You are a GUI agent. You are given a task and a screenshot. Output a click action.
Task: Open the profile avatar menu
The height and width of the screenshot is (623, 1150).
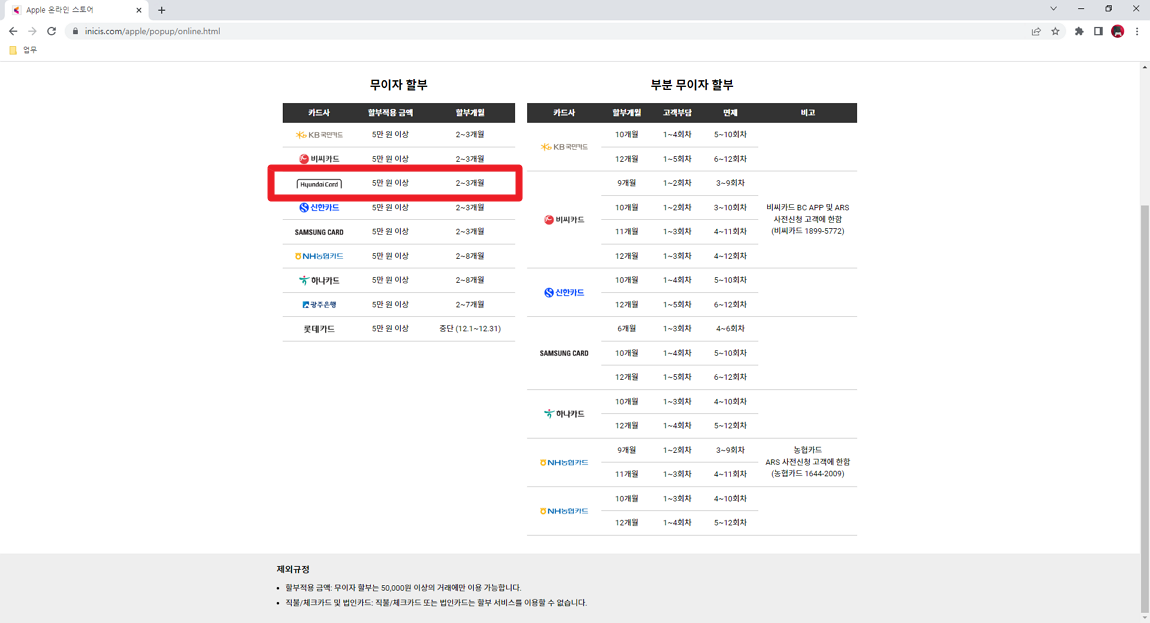pos(1118,31)
